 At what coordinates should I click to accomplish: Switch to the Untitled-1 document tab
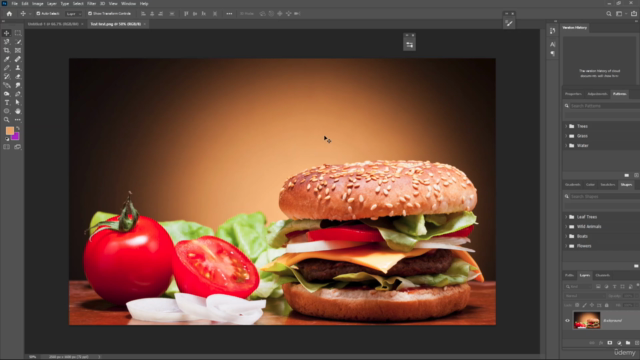(53, 24)
